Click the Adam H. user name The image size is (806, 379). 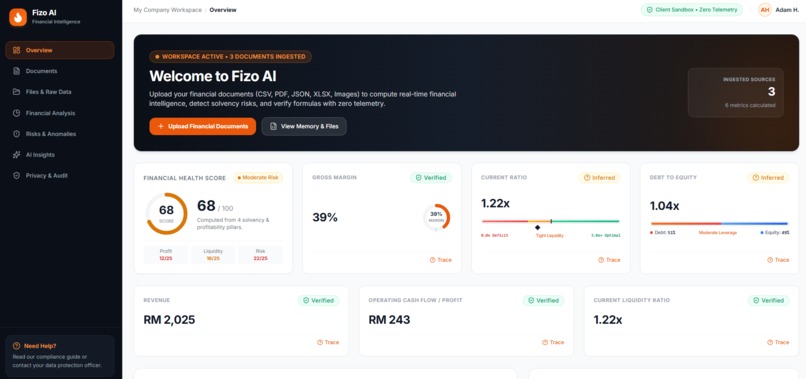coord(787,10)
